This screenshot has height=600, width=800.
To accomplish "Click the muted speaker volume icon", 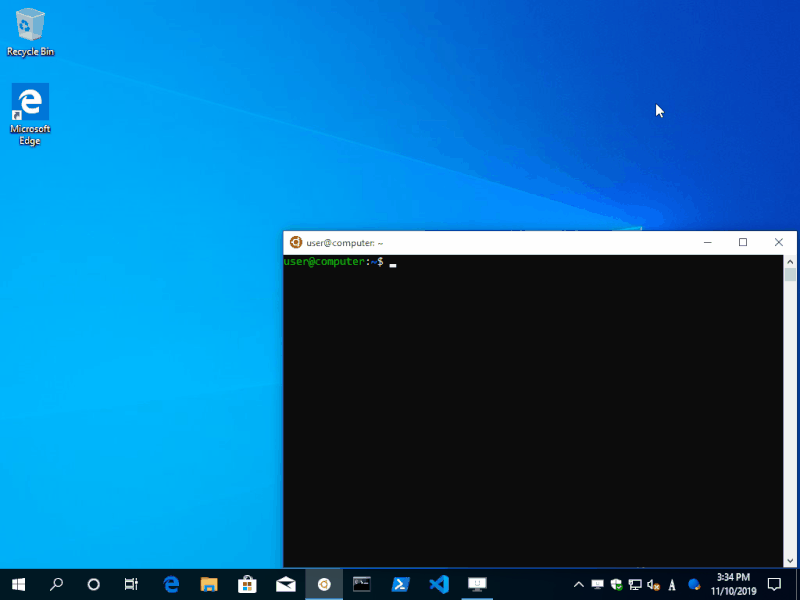I will [654, 585].
